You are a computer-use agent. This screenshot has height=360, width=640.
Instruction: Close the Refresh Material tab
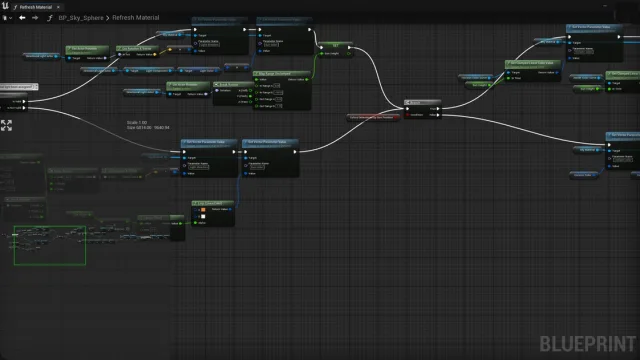[x=58, y=7]
